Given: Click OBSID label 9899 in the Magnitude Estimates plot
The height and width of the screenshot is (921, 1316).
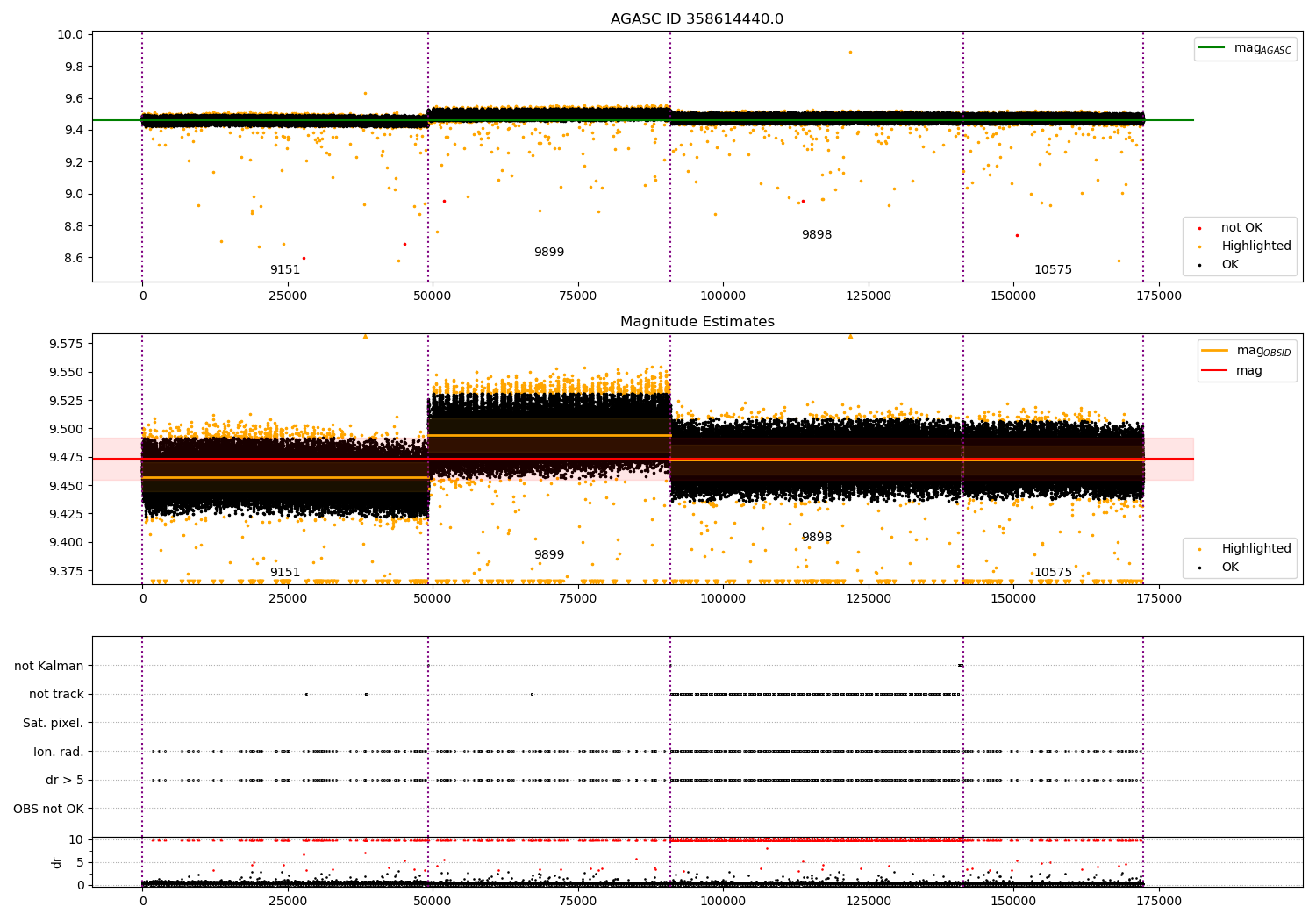Looking at the screenshot, I should tap(549, 555).
